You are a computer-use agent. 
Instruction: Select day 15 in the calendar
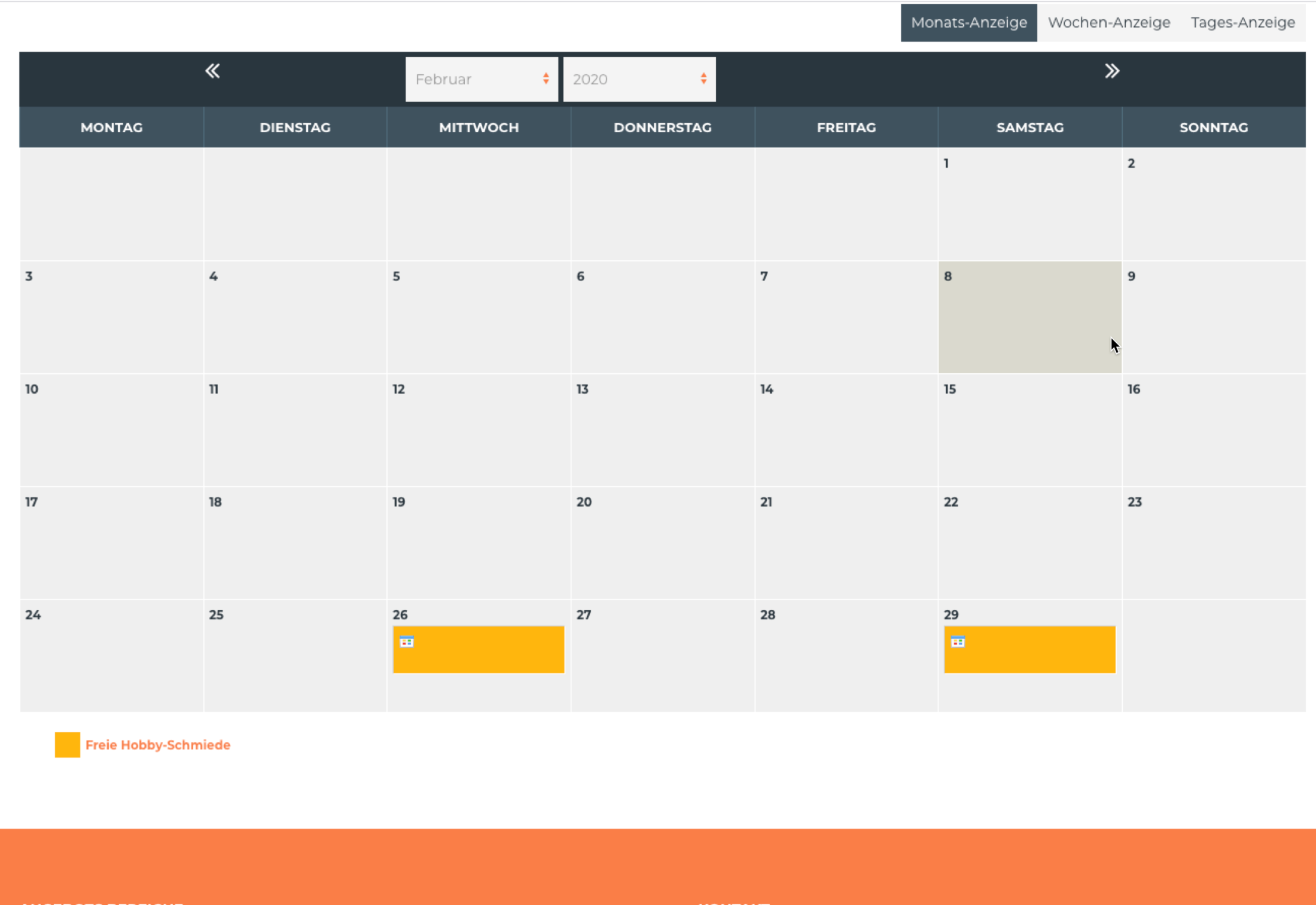1029,431
